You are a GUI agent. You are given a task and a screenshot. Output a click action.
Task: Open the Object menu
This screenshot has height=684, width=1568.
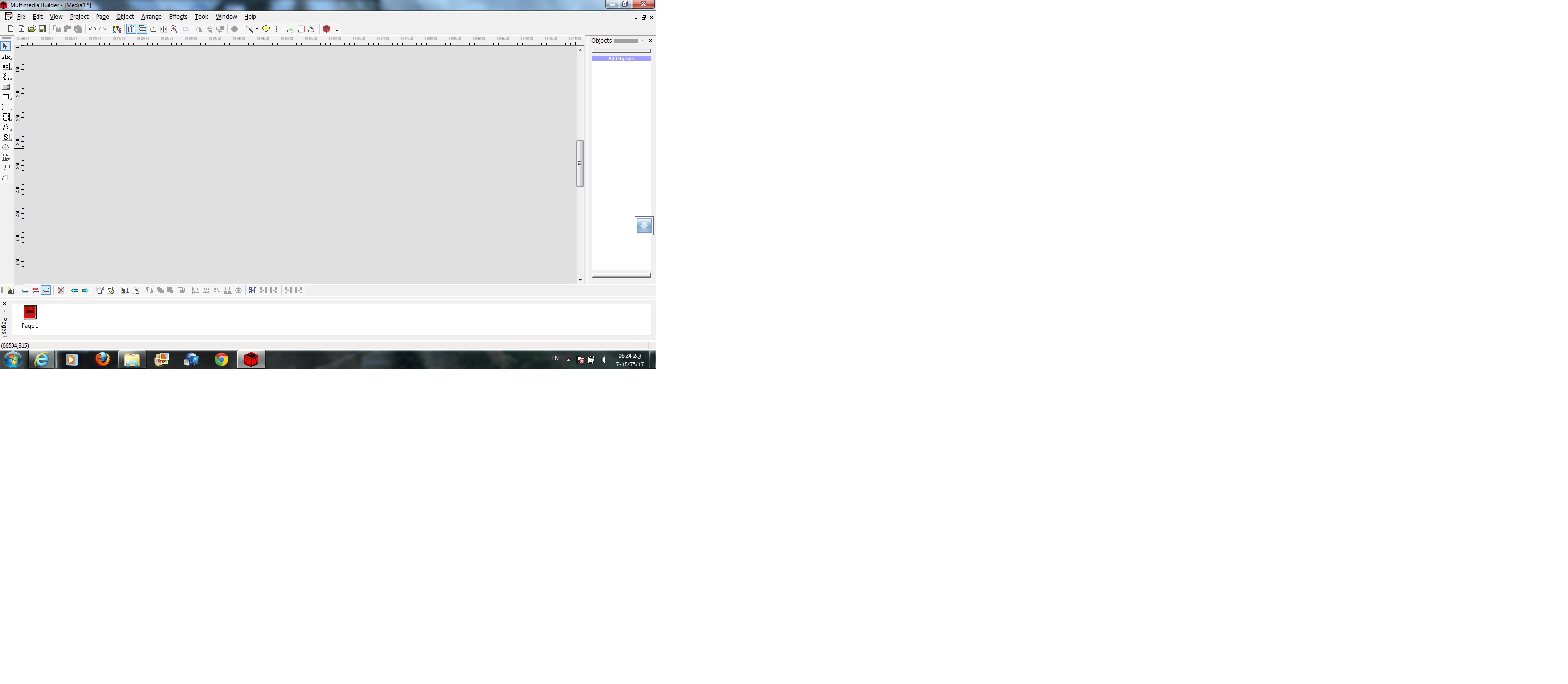125,16
